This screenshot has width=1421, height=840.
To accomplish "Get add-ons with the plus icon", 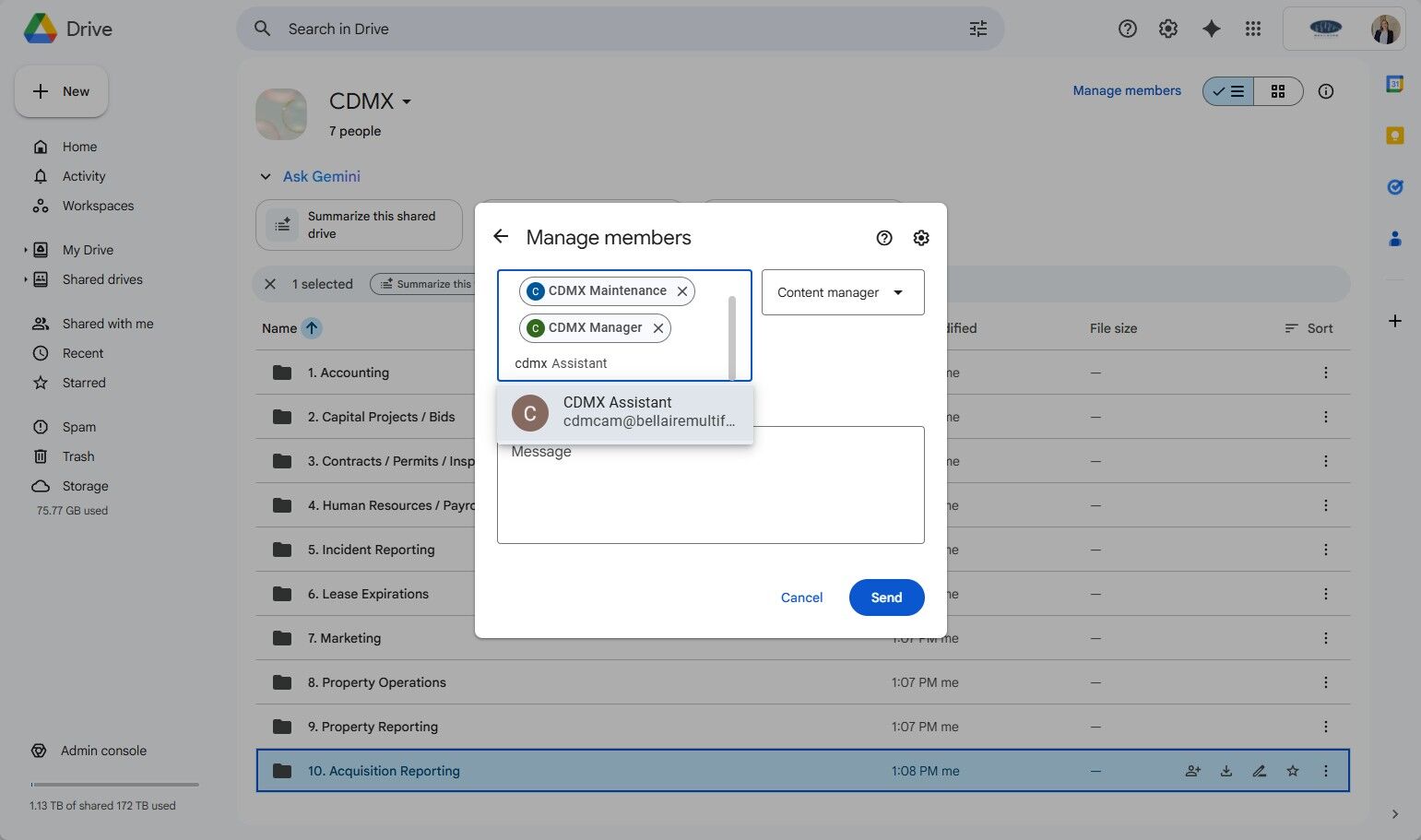I will click(x=1395, y=321).
